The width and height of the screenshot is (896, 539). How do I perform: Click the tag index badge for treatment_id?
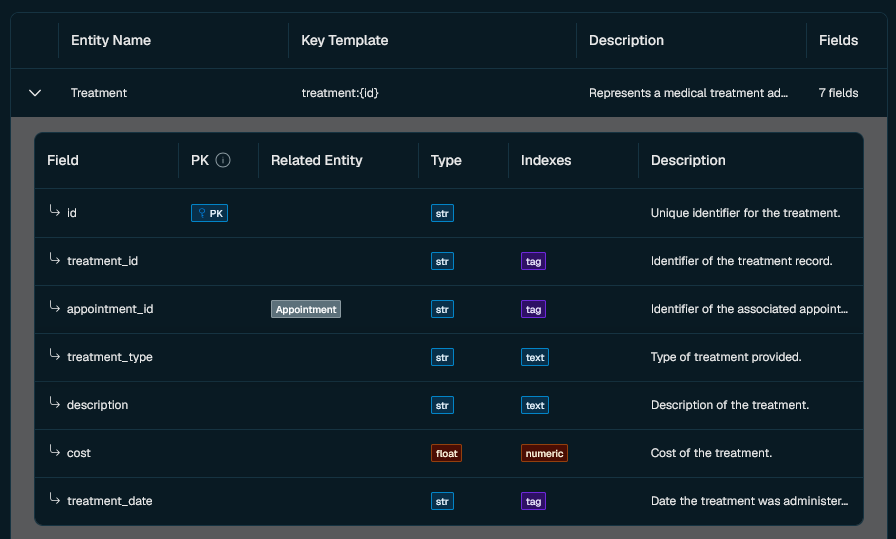click(533, 261)
